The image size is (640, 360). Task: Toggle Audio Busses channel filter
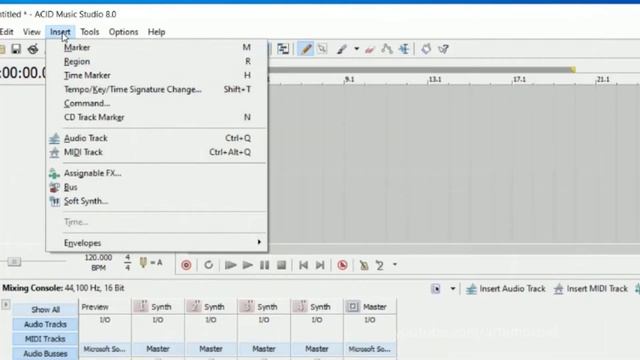(45, 353)
